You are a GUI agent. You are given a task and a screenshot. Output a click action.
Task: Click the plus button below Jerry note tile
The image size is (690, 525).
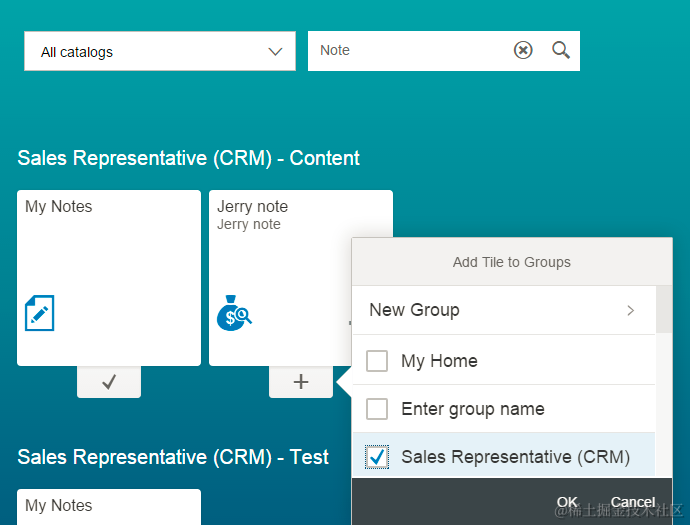[x=301, y=382]
